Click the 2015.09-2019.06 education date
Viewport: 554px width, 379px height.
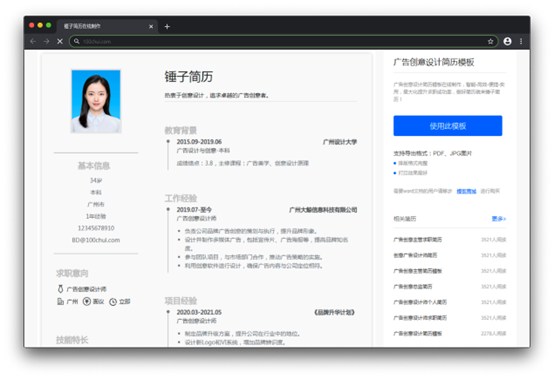(199, 142)
